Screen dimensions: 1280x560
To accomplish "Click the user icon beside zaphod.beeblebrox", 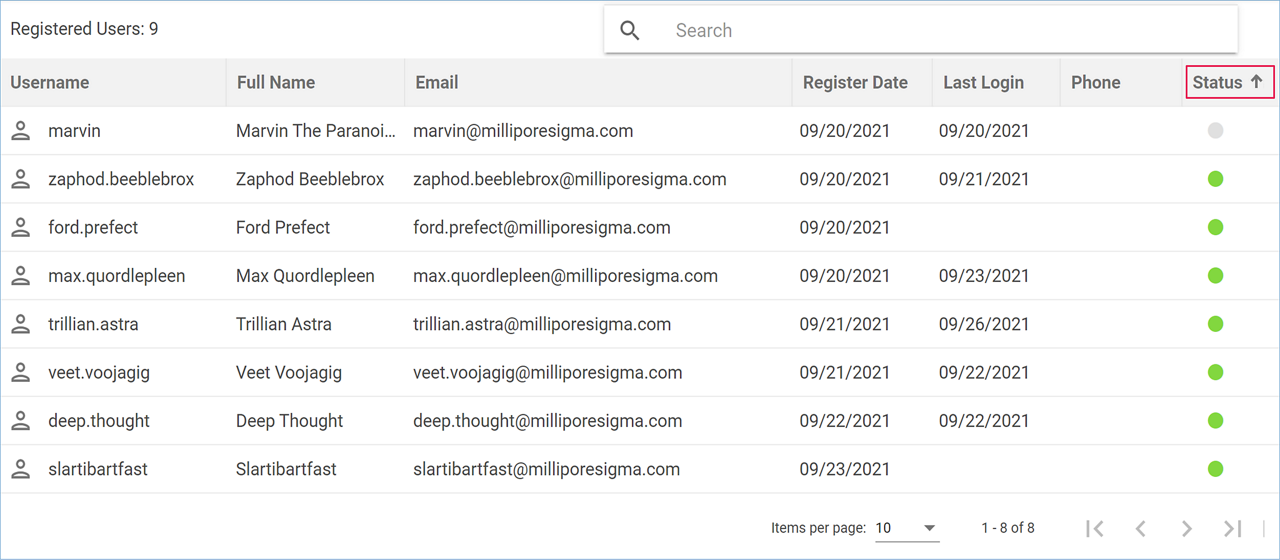I will [x=20, y=179].
